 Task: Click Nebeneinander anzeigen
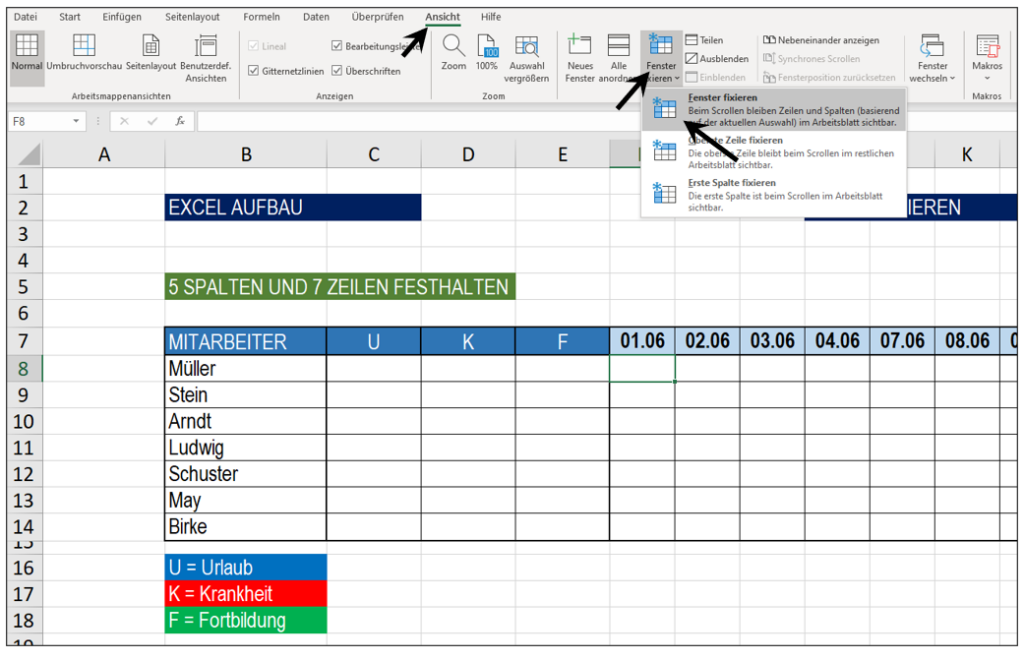coord(821,40)
